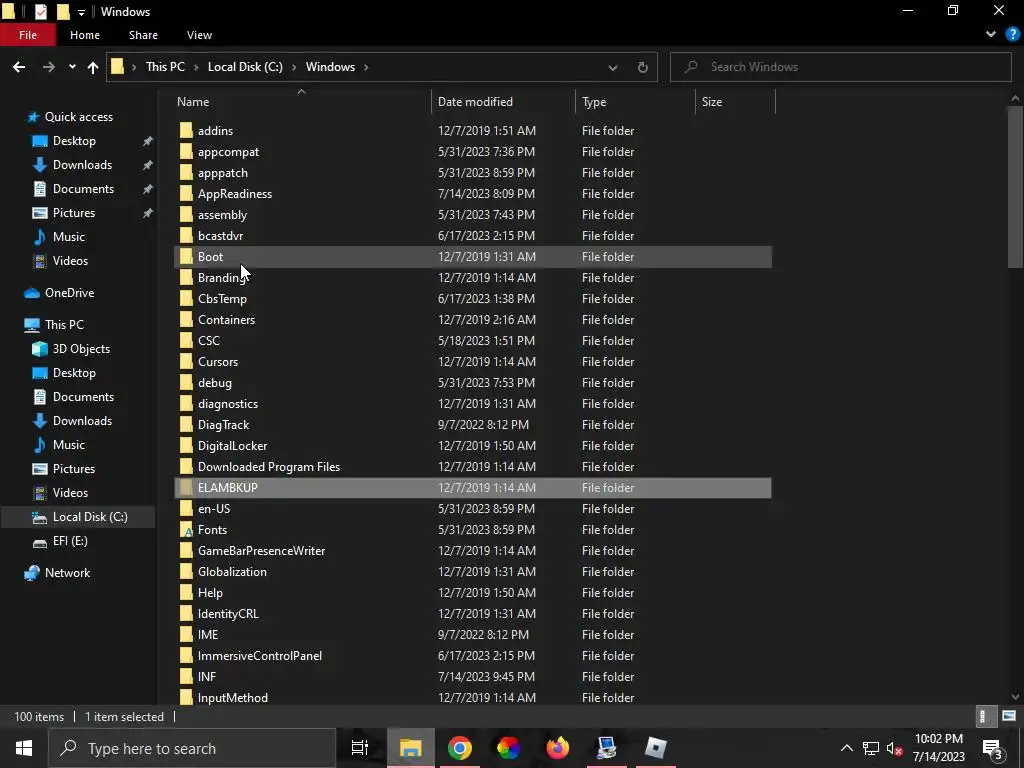Select This PC in the navigation pane
This screenshot has width=1024, height=768.
click(x=64, y=325)
